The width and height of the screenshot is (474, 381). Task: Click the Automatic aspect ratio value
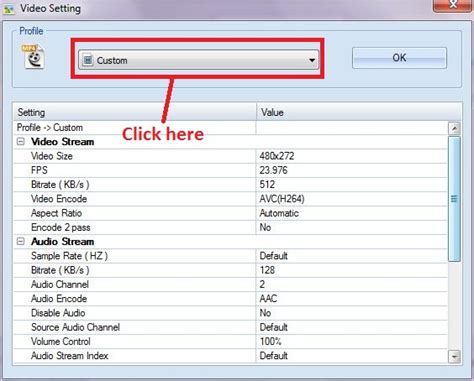click(279, 213)
